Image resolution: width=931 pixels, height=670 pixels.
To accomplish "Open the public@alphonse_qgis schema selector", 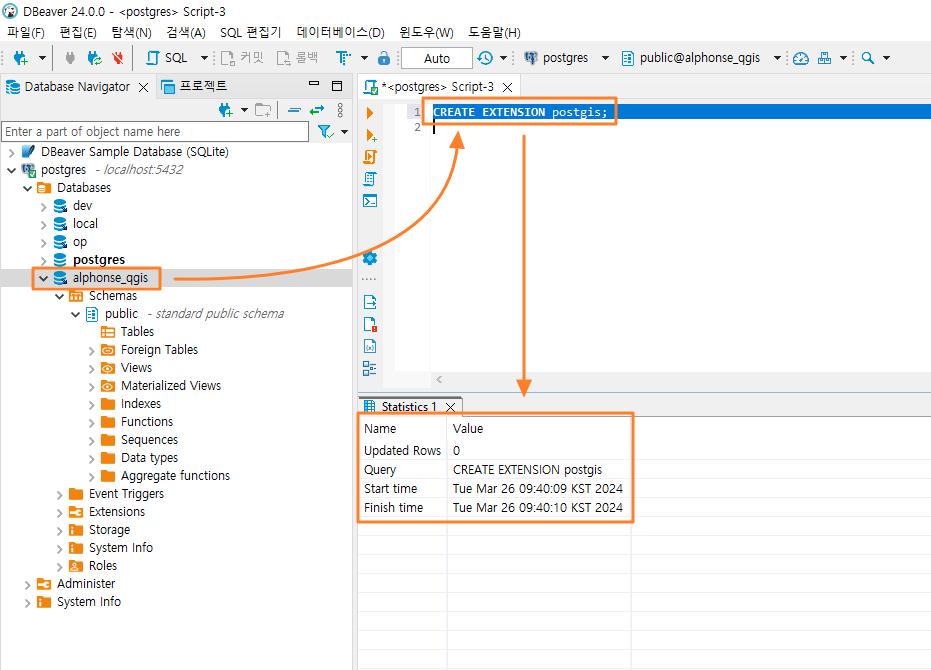I will [701, 58].
